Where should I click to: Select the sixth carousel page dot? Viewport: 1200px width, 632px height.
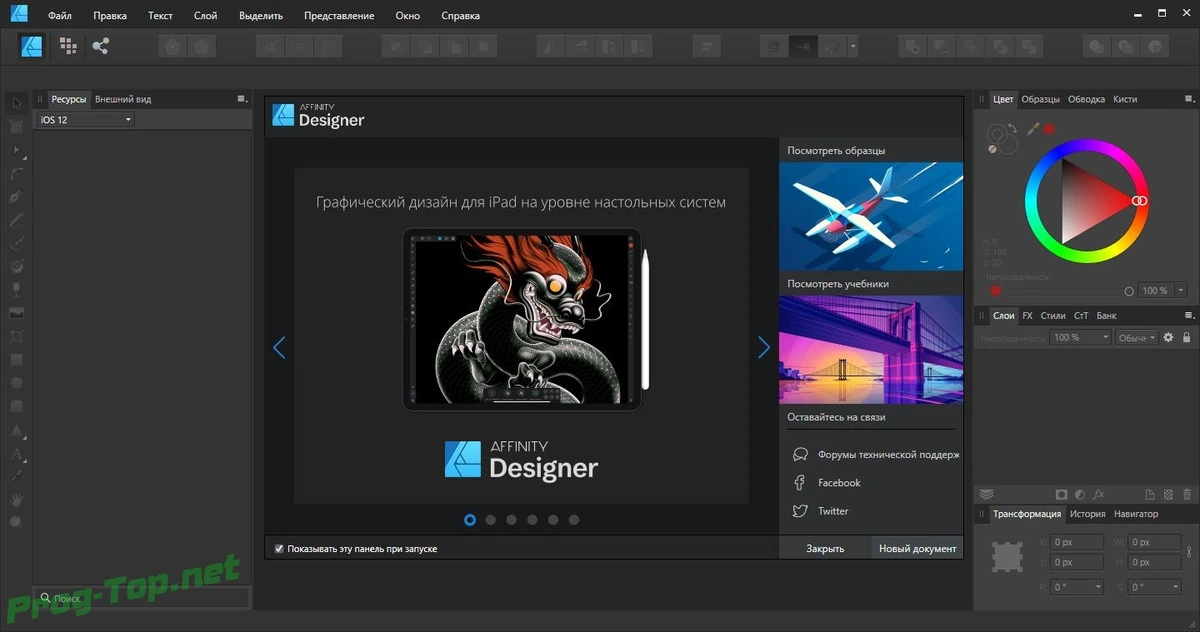click(574, 520)
